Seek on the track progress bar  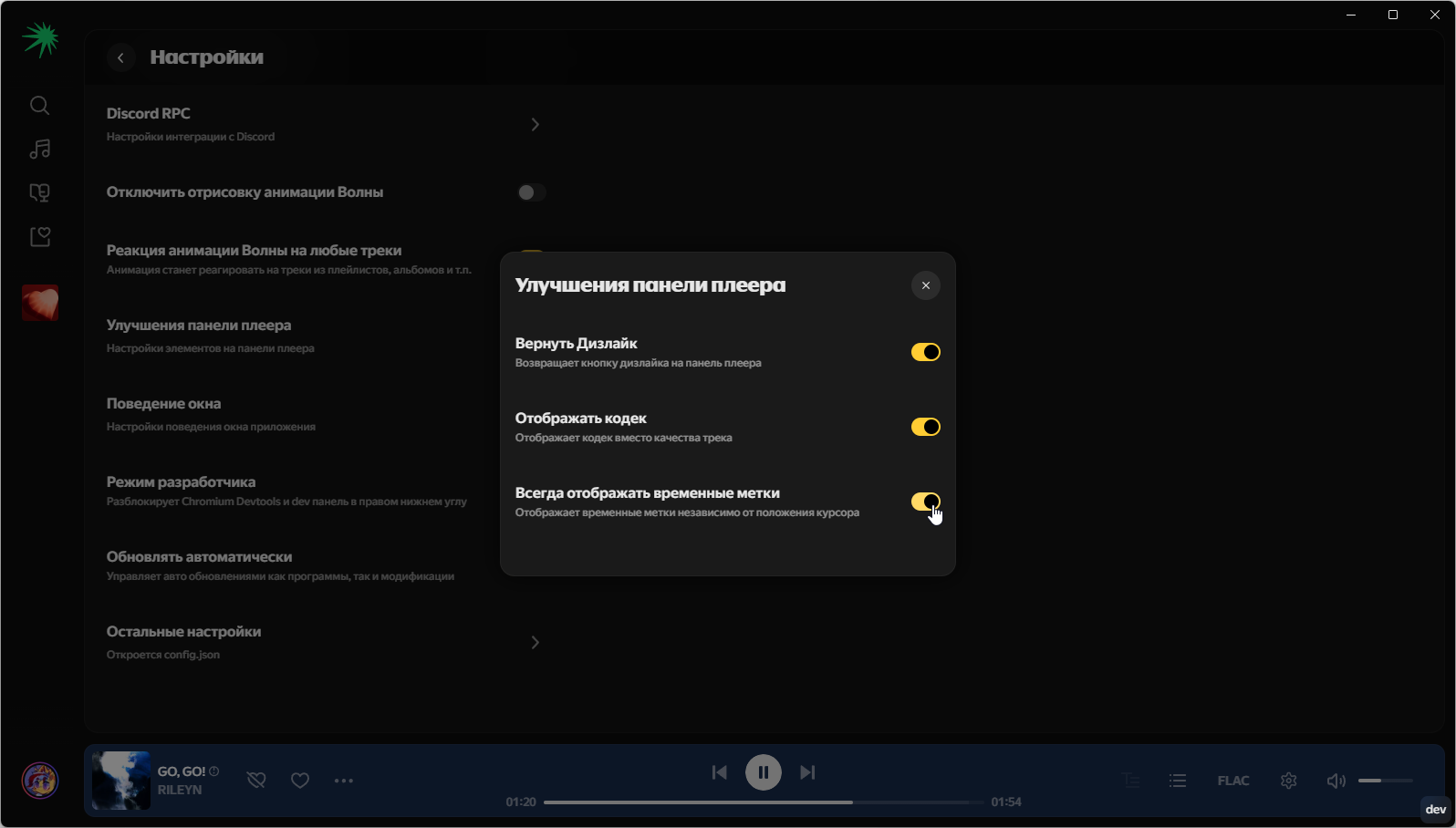(x=764, y=802)
